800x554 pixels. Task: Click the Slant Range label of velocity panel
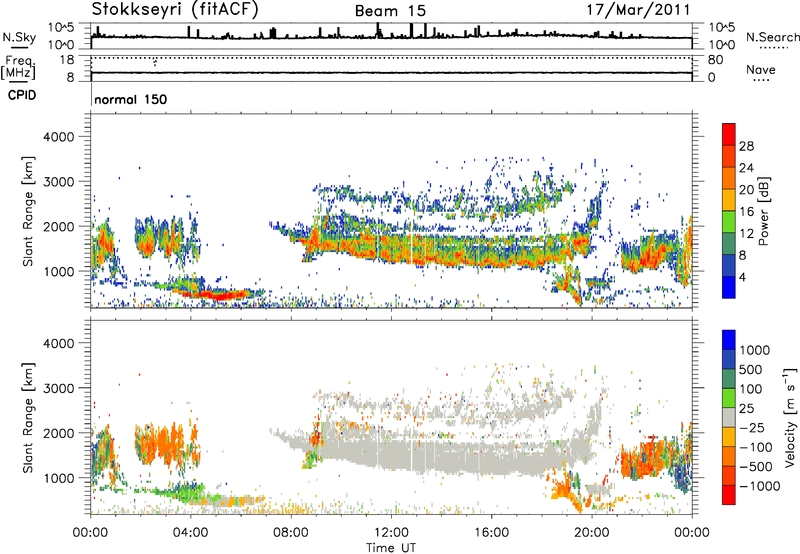click(28, 417)
